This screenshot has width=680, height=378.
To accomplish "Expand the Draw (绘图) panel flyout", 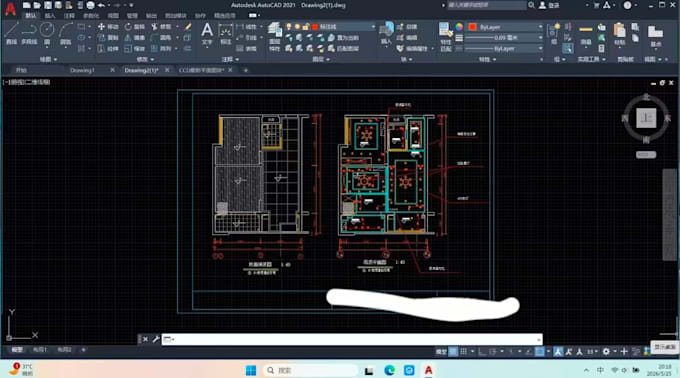I will pos(48,59).
